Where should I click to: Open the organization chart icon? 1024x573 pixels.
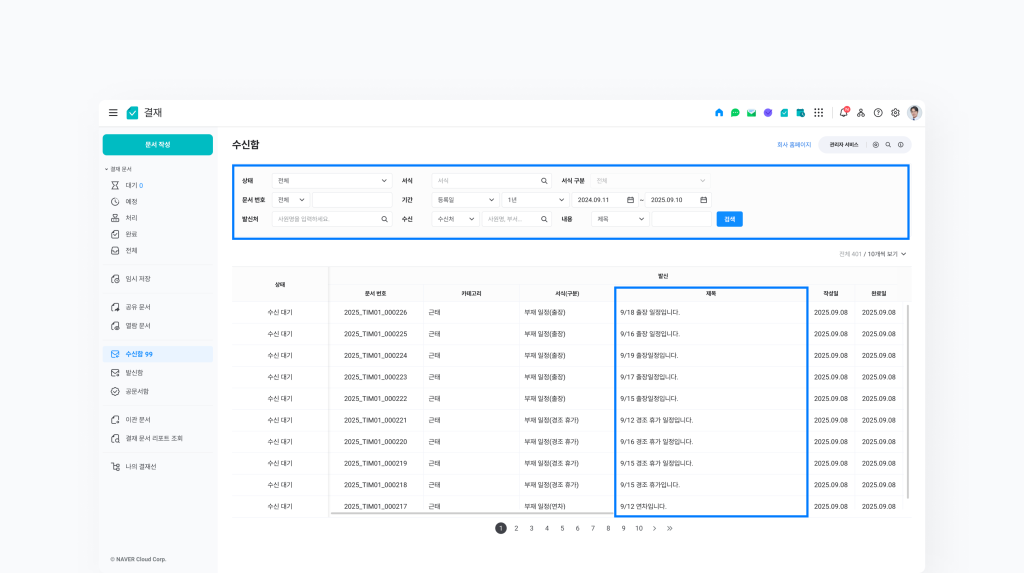[x=861, y=113]
